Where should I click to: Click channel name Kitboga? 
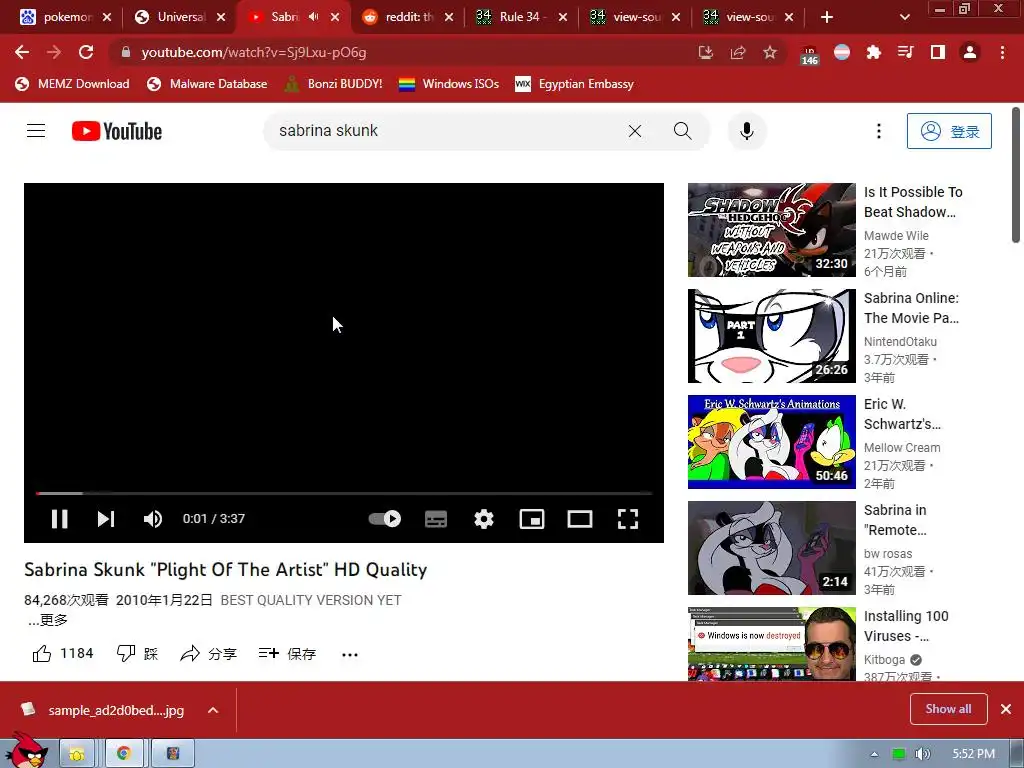tap(884, 660)
